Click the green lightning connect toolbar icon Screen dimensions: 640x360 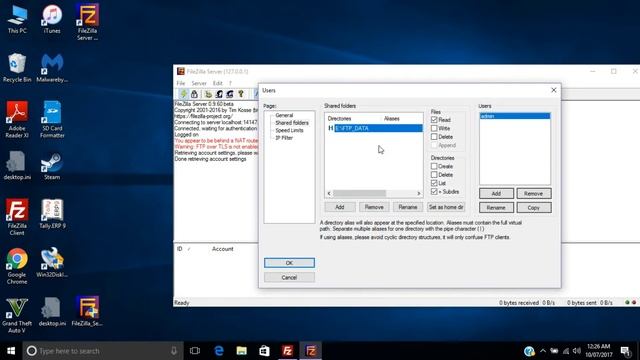point(184,94)
